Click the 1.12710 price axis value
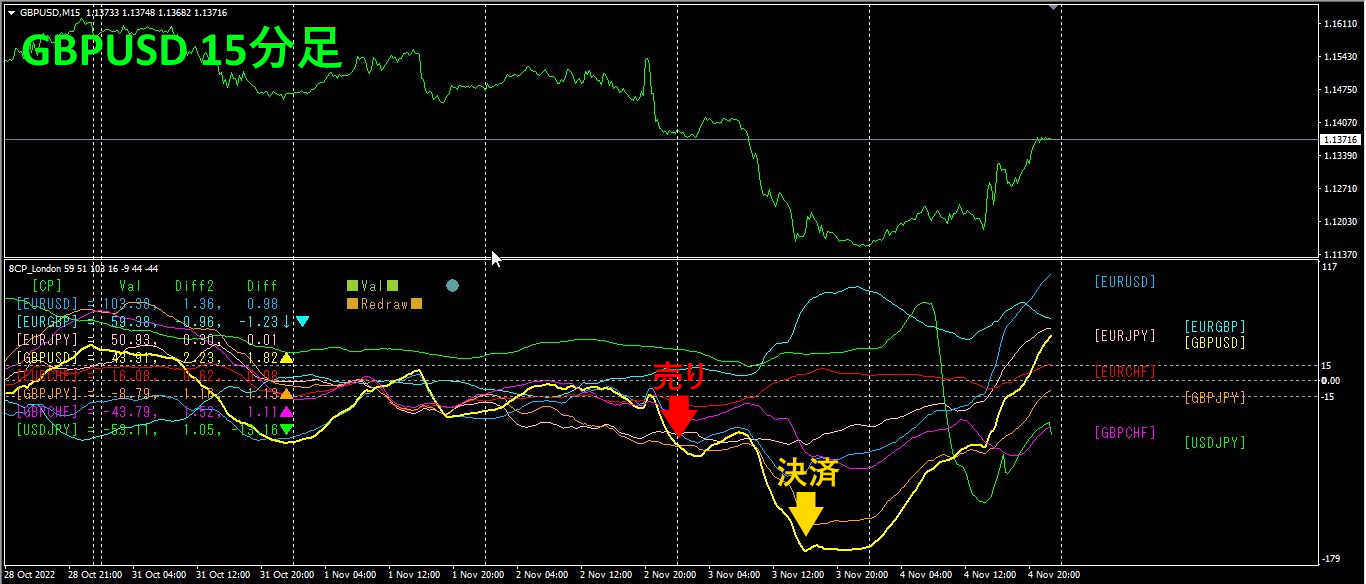This screenshot has width=1366, height=584. point(1339,189)
